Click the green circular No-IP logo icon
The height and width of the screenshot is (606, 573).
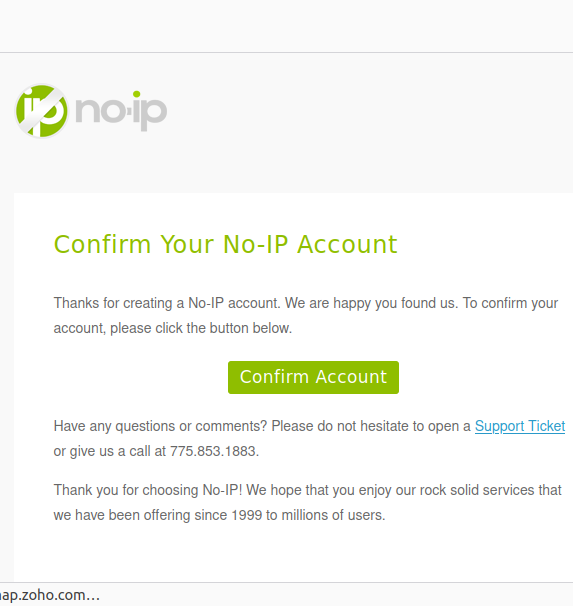tap(41, 111)
